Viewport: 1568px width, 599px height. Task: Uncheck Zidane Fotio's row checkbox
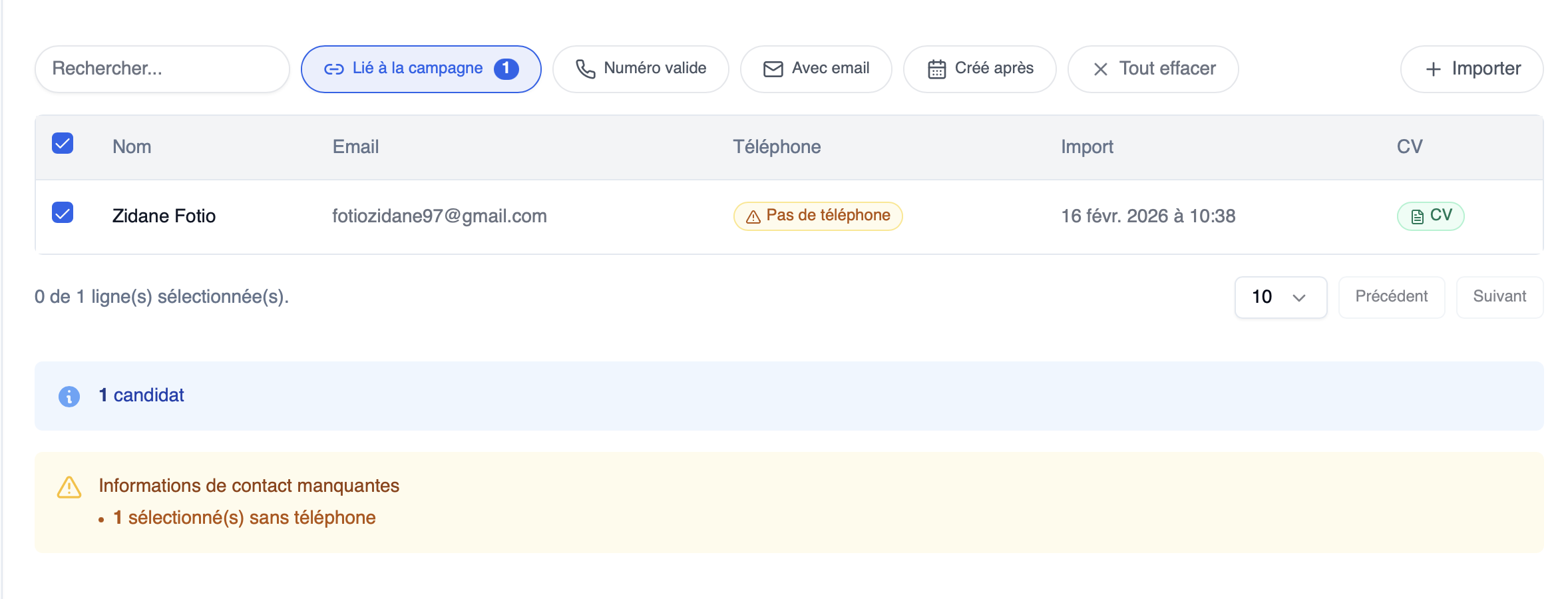click(x=62, y=213)
